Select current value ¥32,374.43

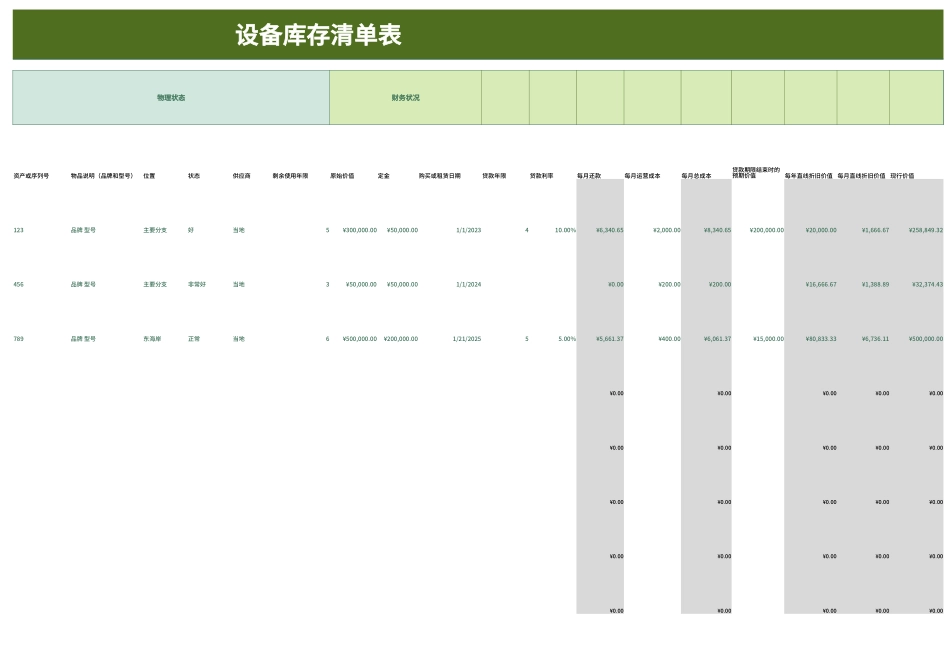point(928,284)
